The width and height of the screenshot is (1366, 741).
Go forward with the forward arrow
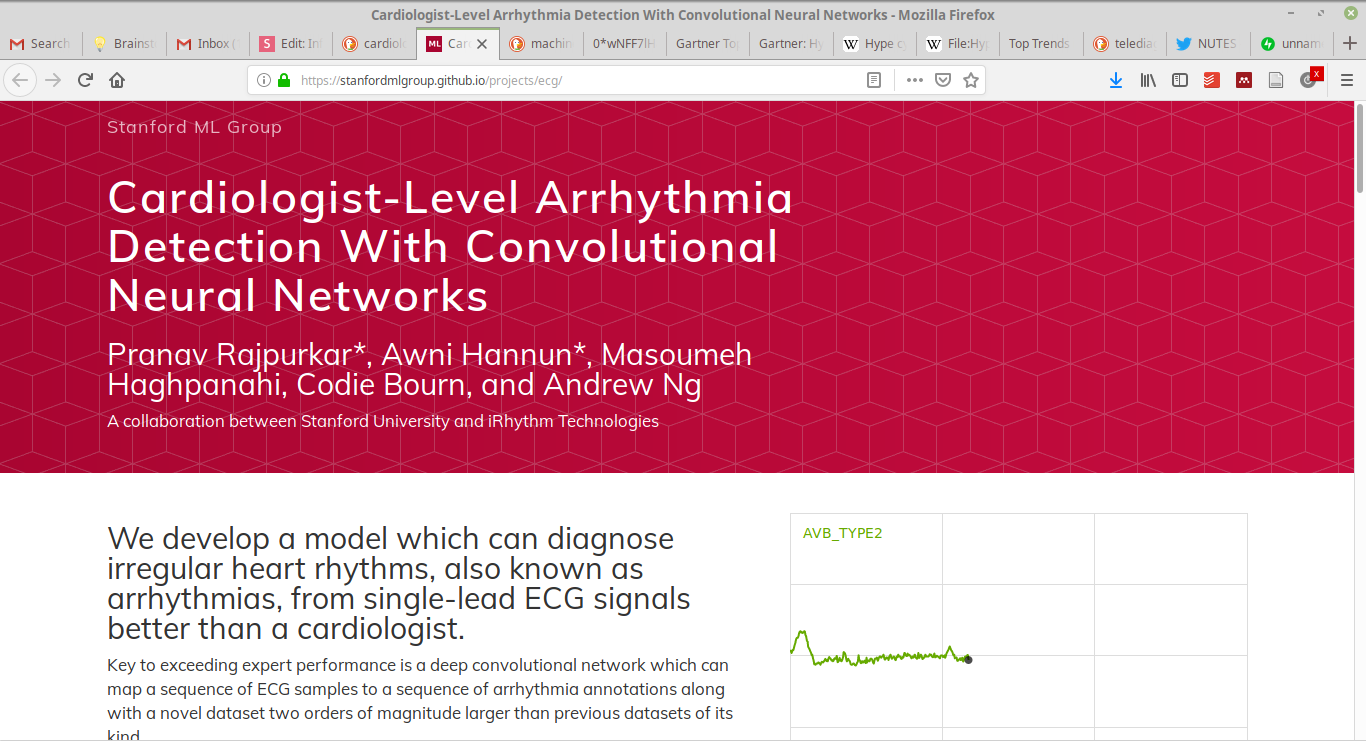(53, 80)
